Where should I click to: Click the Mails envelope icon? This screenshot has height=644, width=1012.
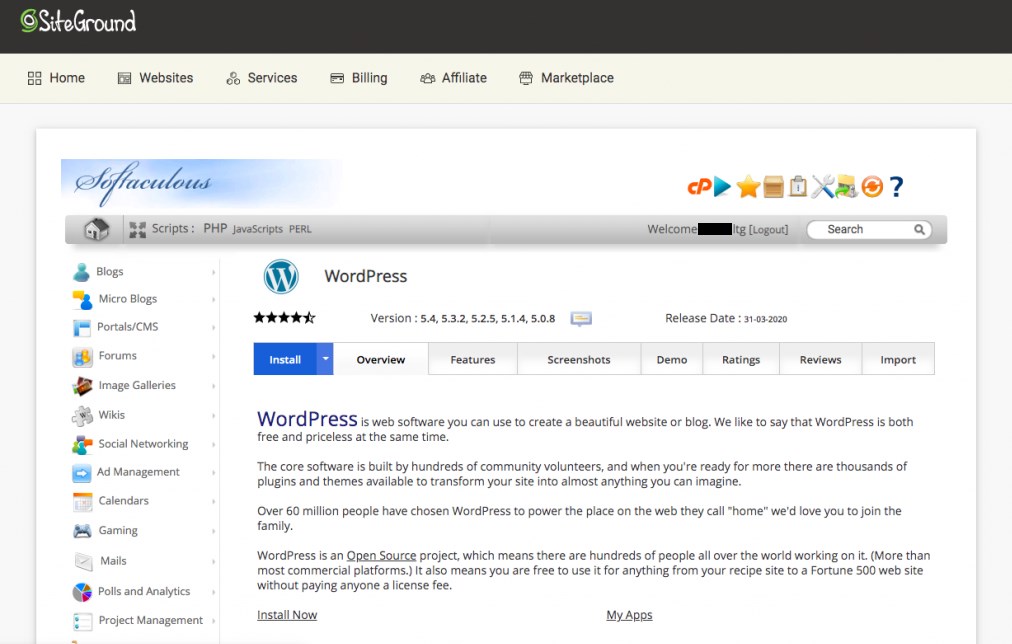(83, 561)
